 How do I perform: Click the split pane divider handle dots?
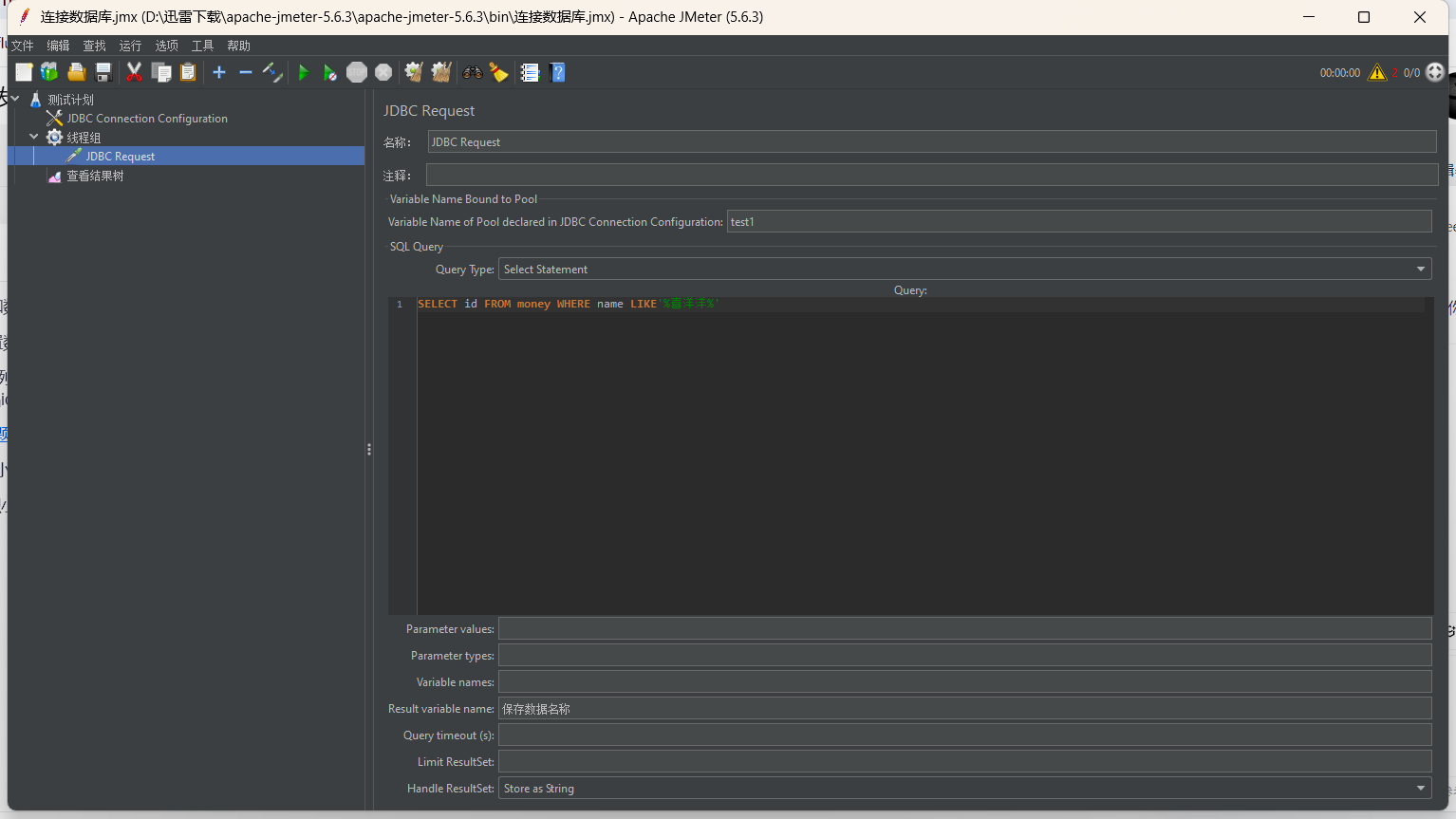369,449
